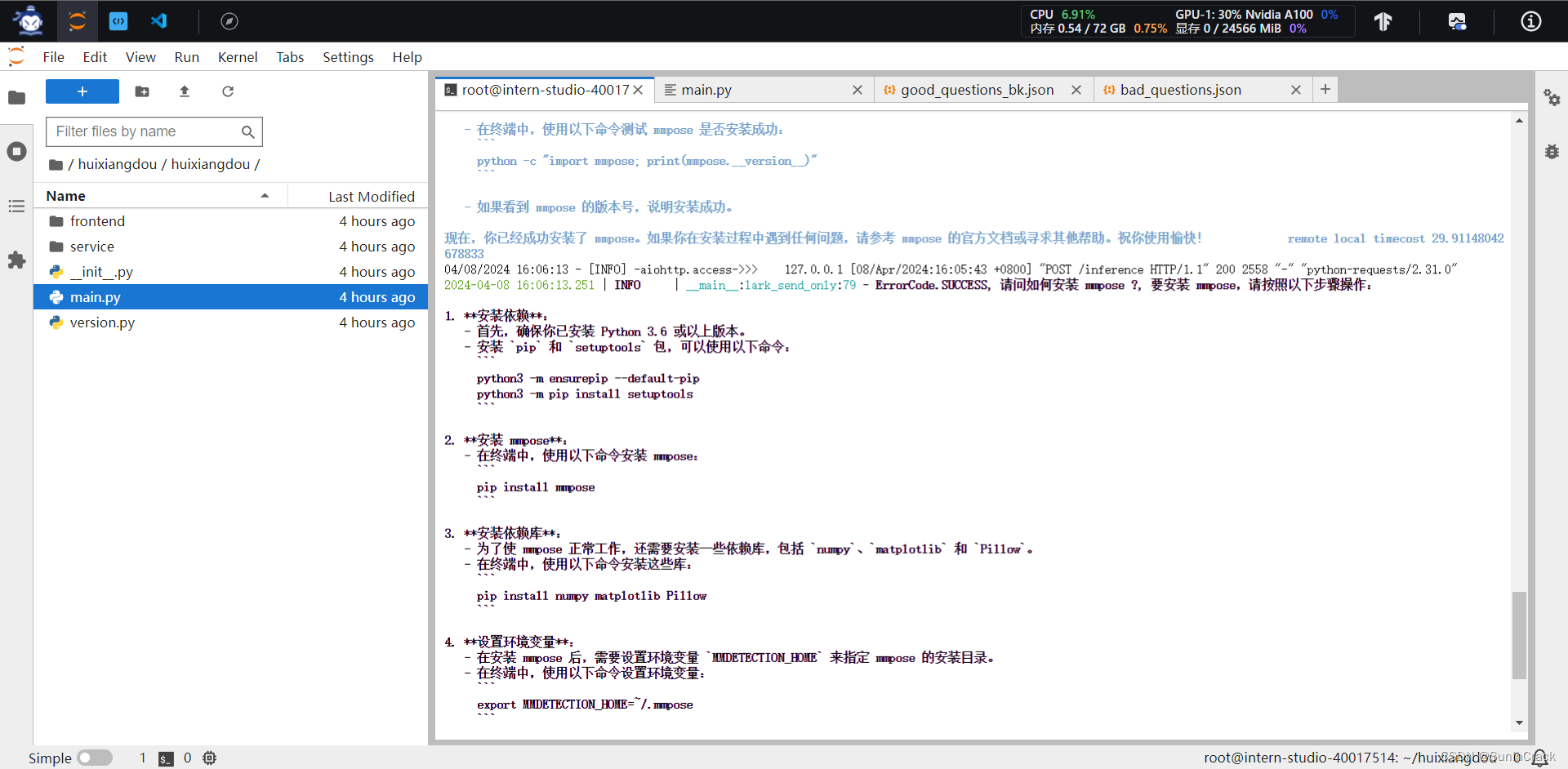Click the VRAM 0 / 24566 MiB readout
Viewport: 1568px width, 769px height.
(x=1241, y=29)
